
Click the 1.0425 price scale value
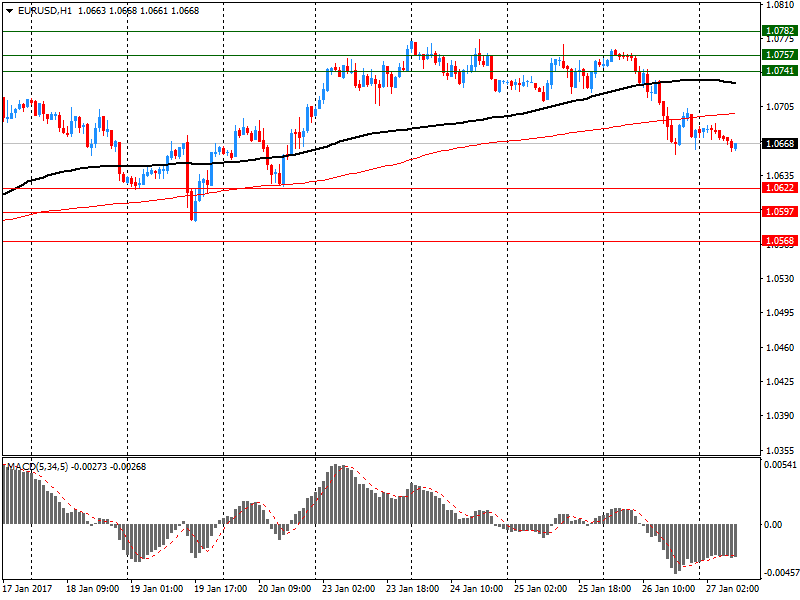click(780, 382)
